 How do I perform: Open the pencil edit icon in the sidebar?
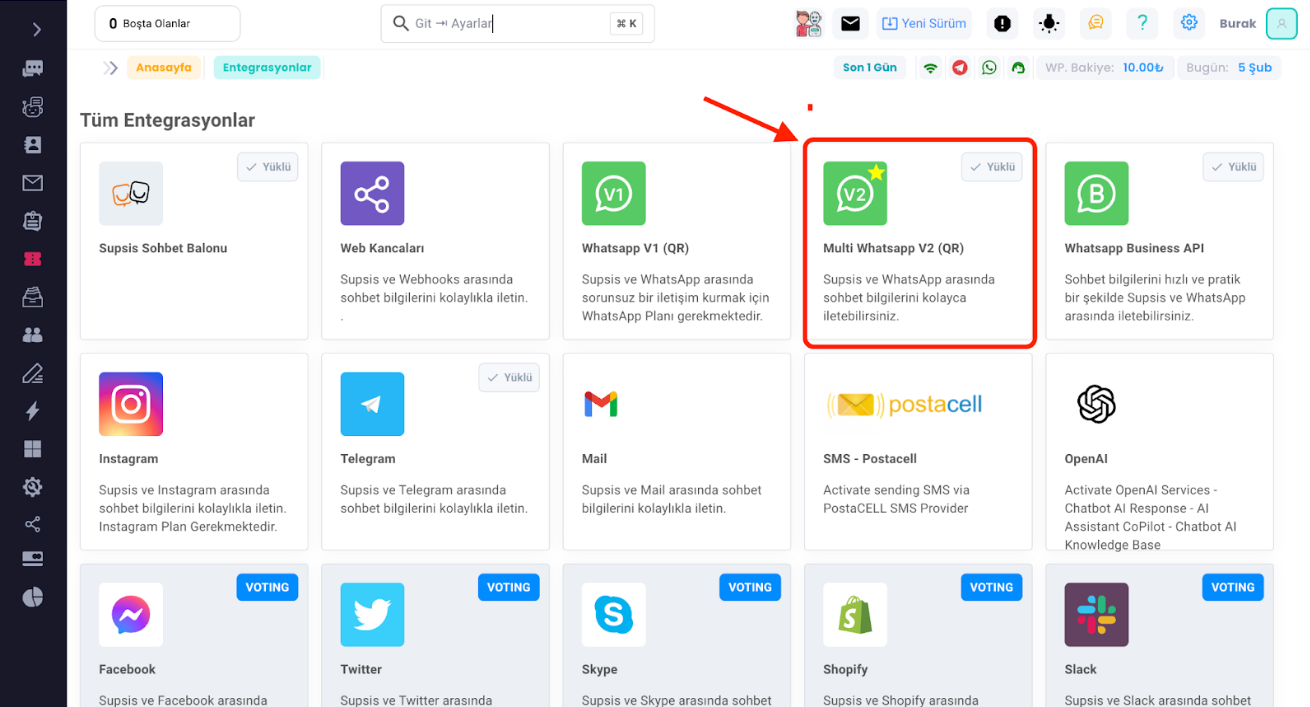tap(33, 373)
